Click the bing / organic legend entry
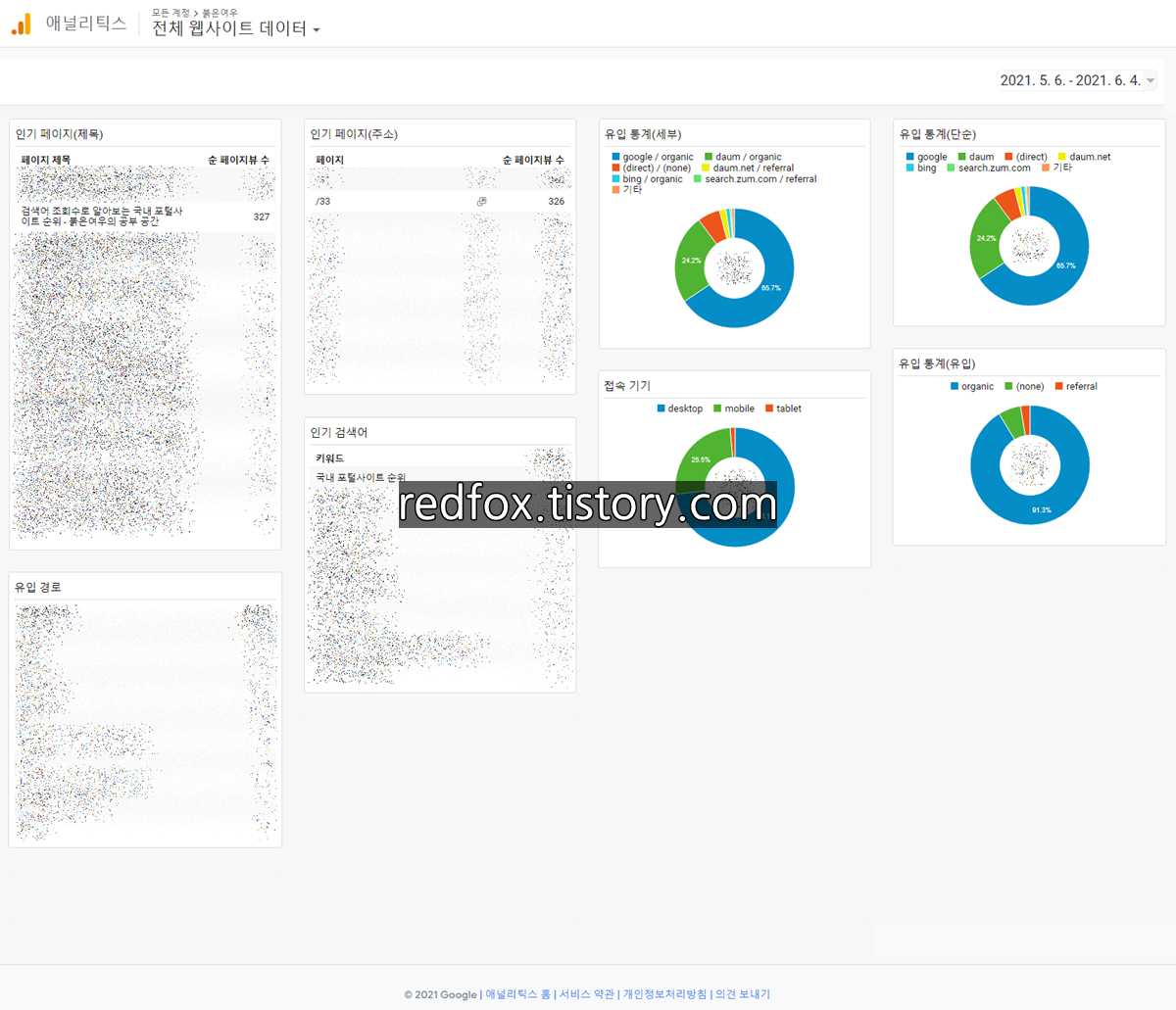Viewport: 1176px width, 1010px height. 647,178
